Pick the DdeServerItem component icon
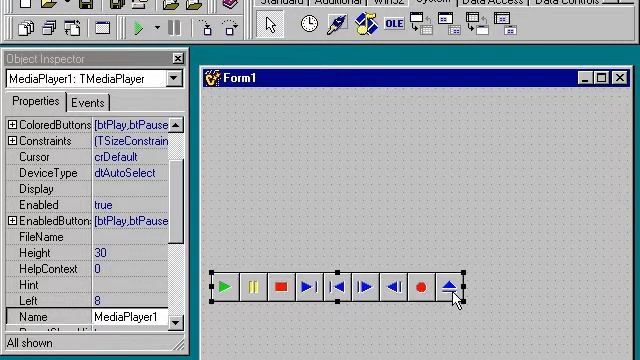The width and height of the screenshot is (640, 360). click(x=505, y=23)
